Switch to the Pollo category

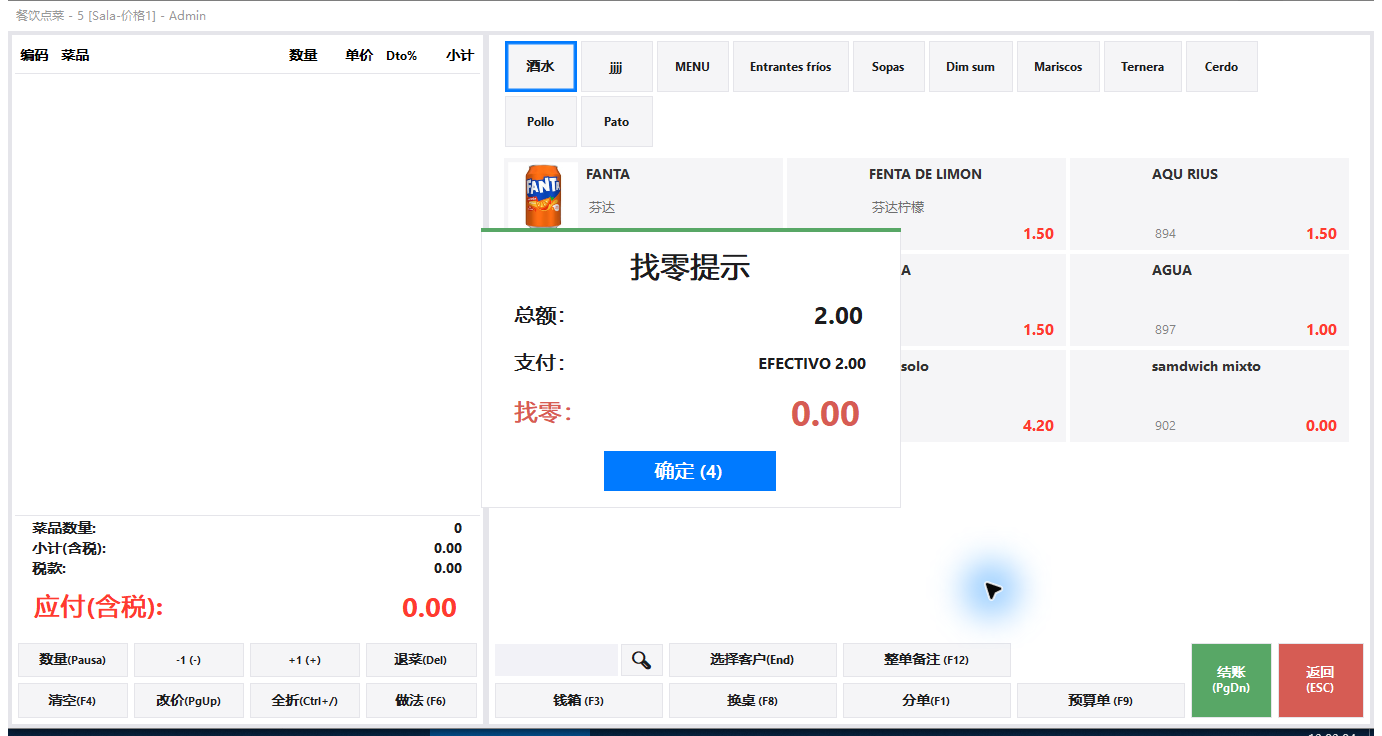pyautogui.click(x=541, y=122)
